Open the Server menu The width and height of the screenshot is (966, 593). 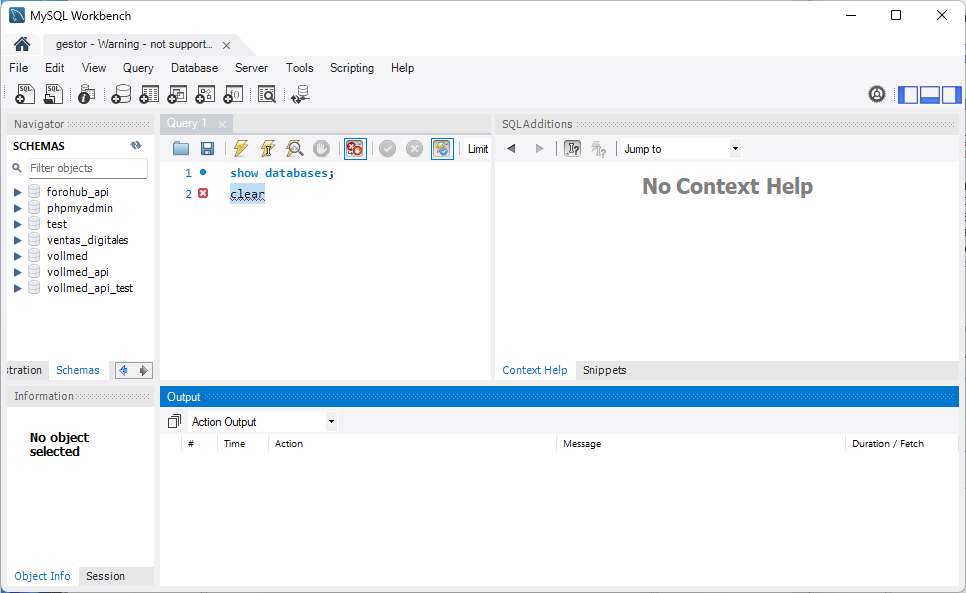[x=251, y=68]
